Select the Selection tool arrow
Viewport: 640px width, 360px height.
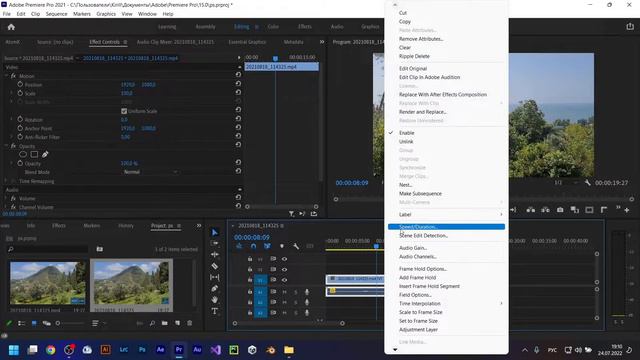click(x=215, y=232)
